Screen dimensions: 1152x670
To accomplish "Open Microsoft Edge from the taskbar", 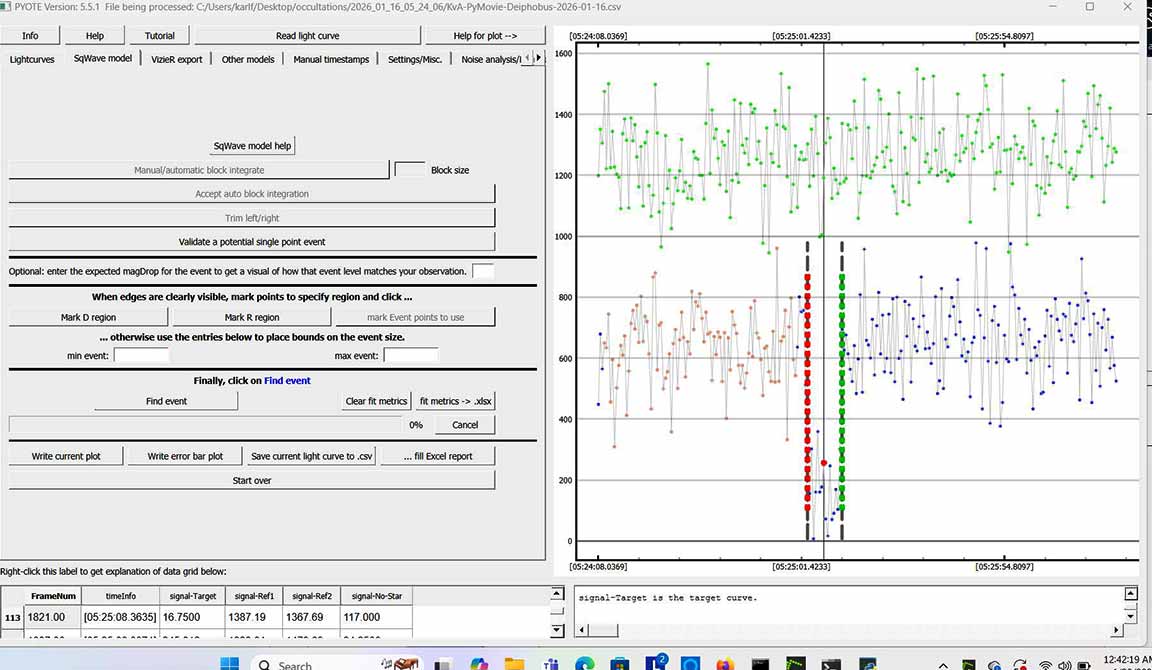I will tap(585, 664).
